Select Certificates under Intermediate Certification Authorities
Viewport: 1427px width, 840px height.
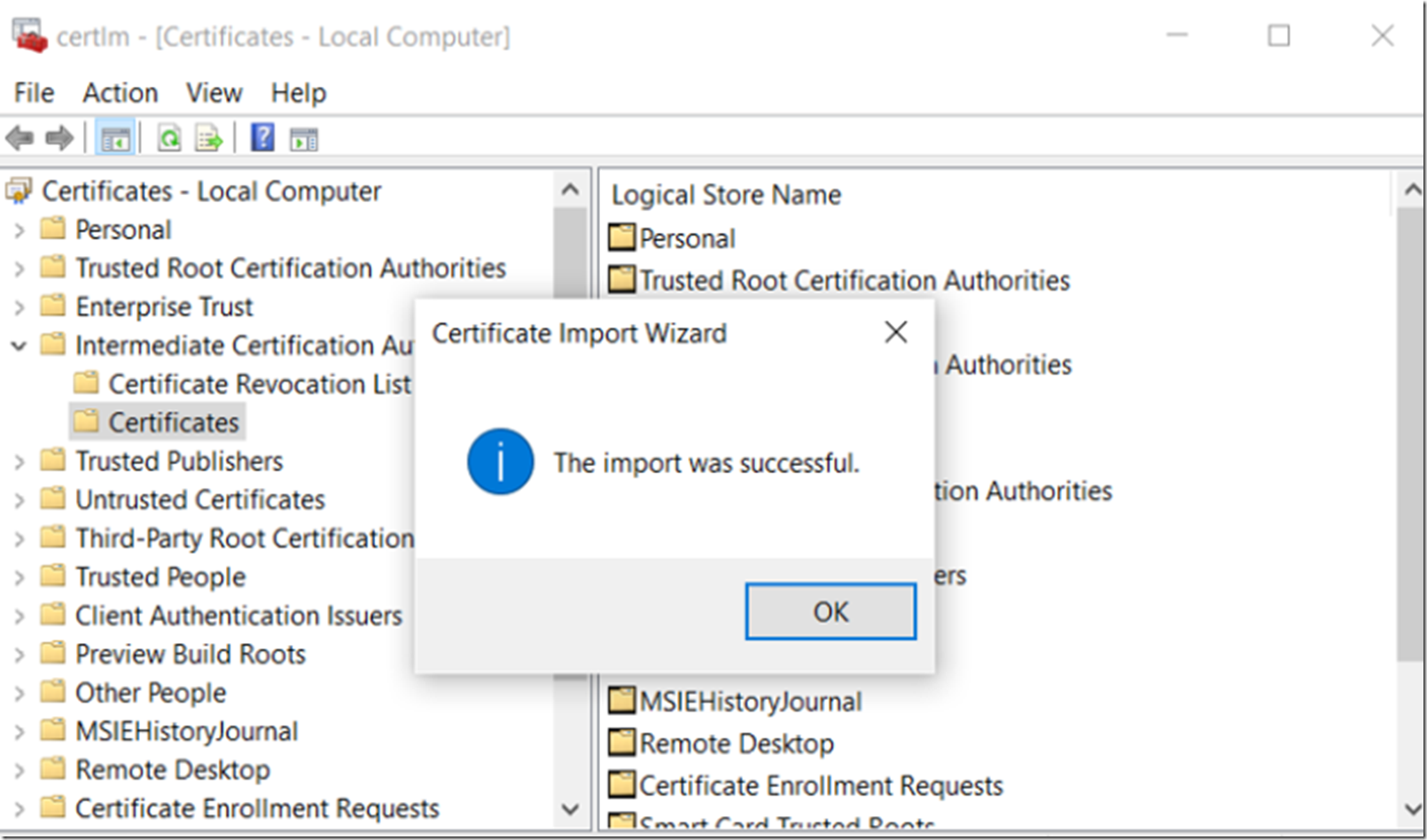pos(174,422)
